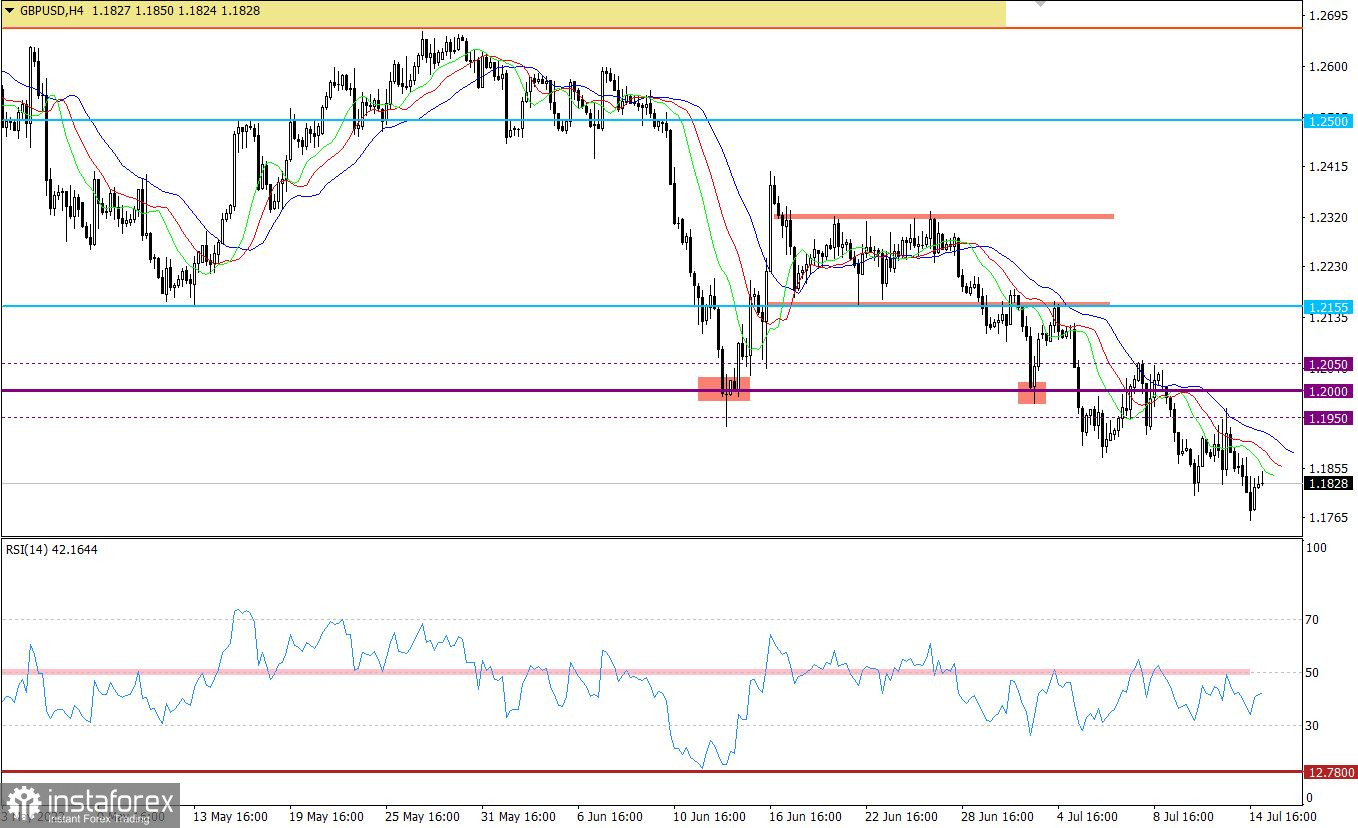
Task: Click the 16 Jun 16:00 date label
Action: (x=806, y=817)
